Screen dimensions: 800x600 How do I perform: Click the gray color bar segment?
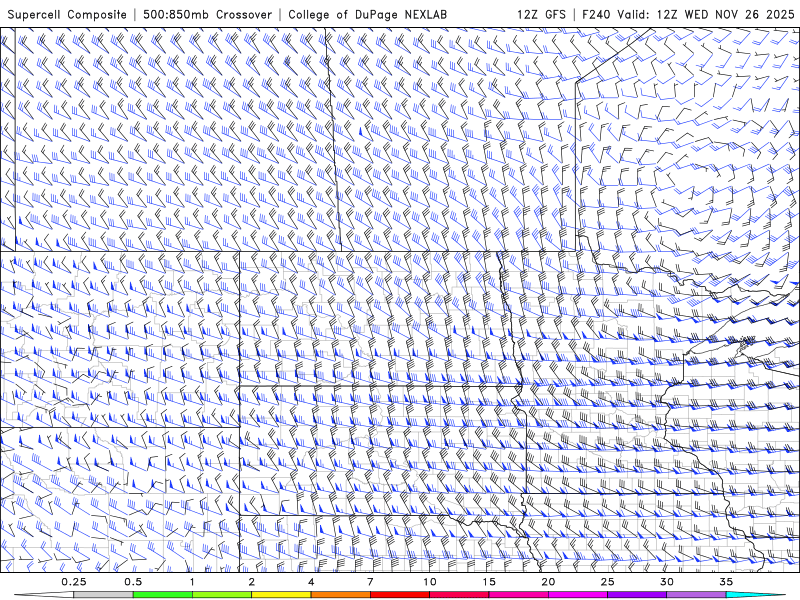click(x=103, y=595)
